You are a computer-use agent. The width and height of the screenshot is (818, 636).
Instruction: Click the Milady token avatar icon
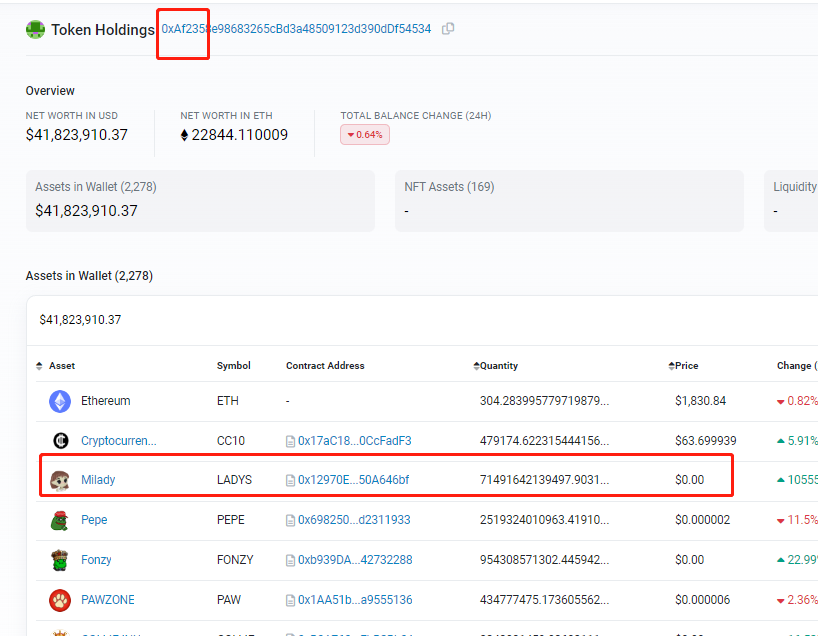[x=60, y=480]
